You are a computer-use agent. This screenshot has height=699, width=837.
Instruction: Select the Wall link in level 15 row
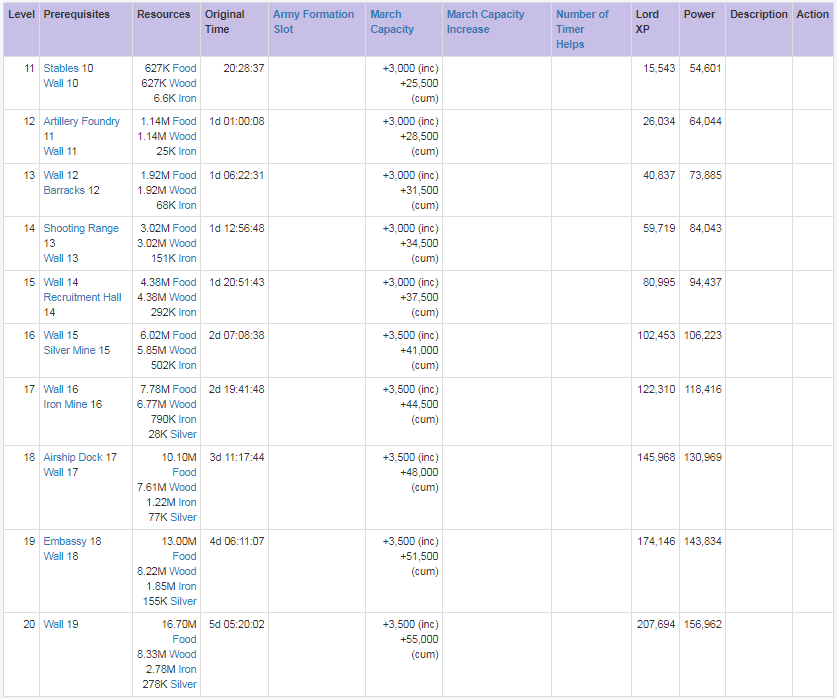(53, 282)
